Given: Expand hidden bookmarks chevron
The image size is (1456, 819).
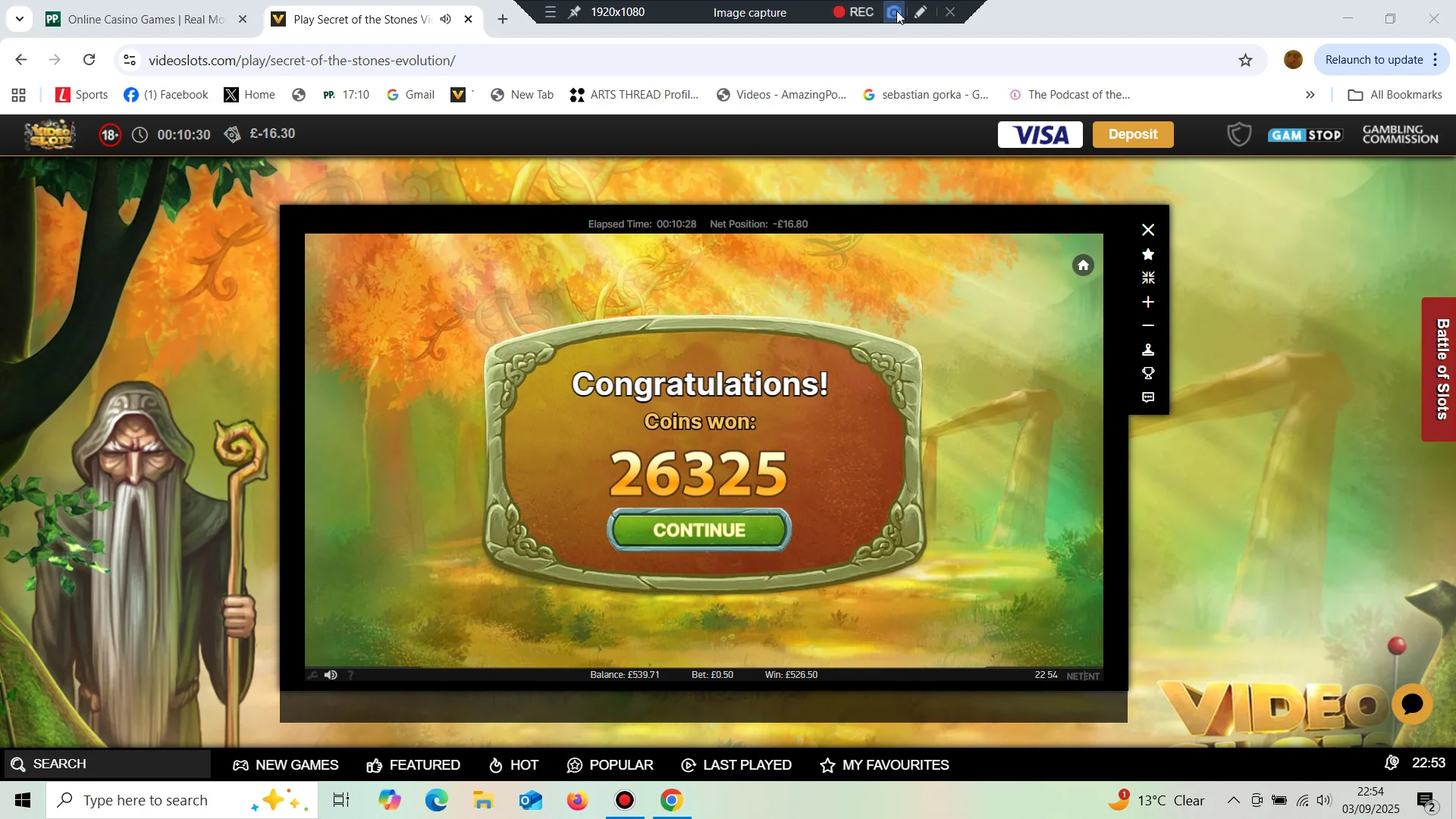Looking at the screenshot, I should pos(1310,95).
